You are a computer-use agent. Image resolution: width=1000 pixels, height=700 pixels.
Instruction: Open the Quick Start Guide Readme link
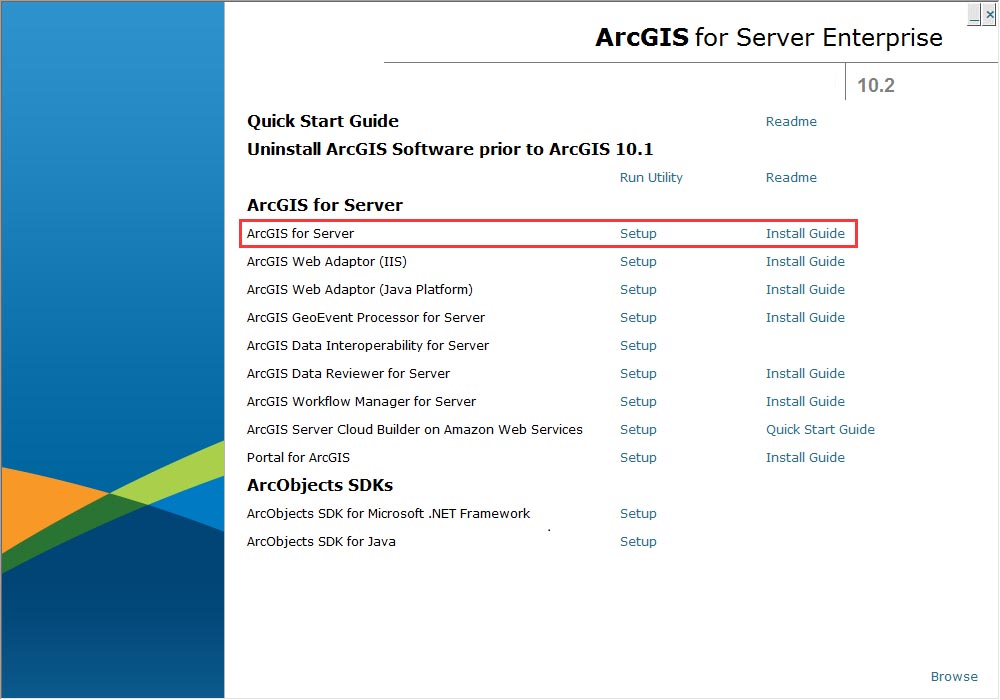coord(791,121)
